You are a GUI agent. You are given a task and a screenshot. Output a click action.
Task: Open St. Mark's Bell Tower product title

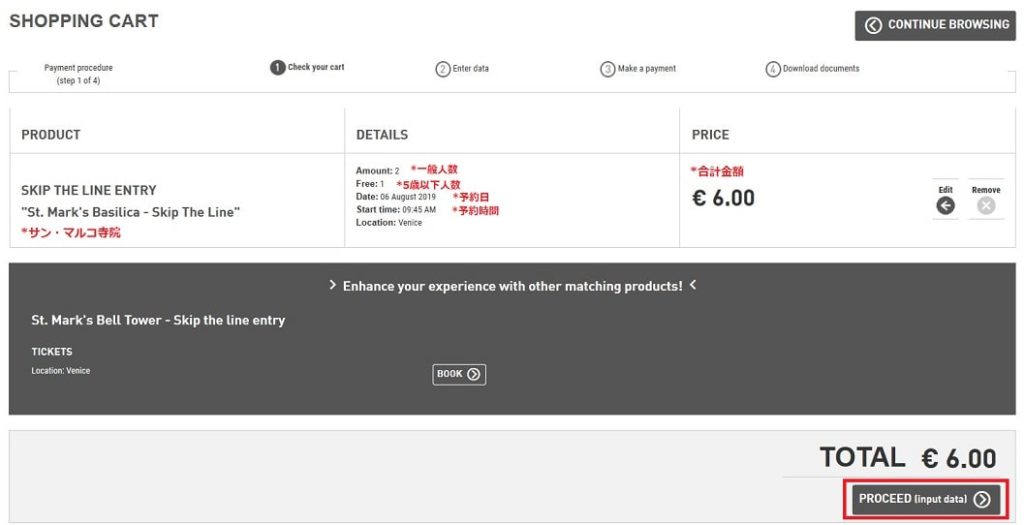[158, 321]
